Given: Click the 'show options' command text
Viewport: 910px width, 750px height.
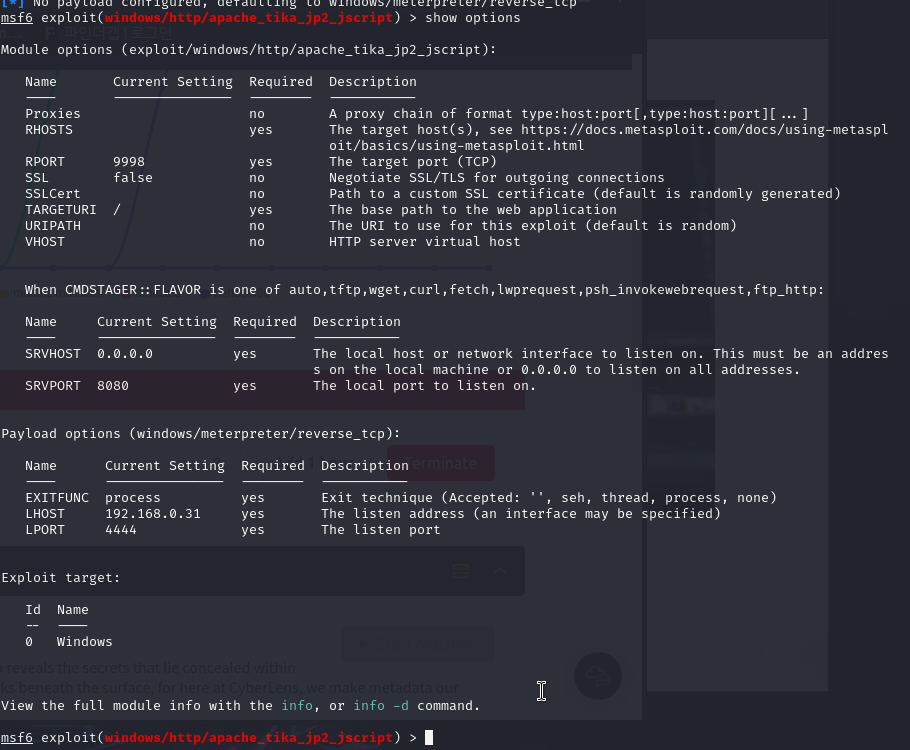Looking at the screenshot, I should coord(473,18).
